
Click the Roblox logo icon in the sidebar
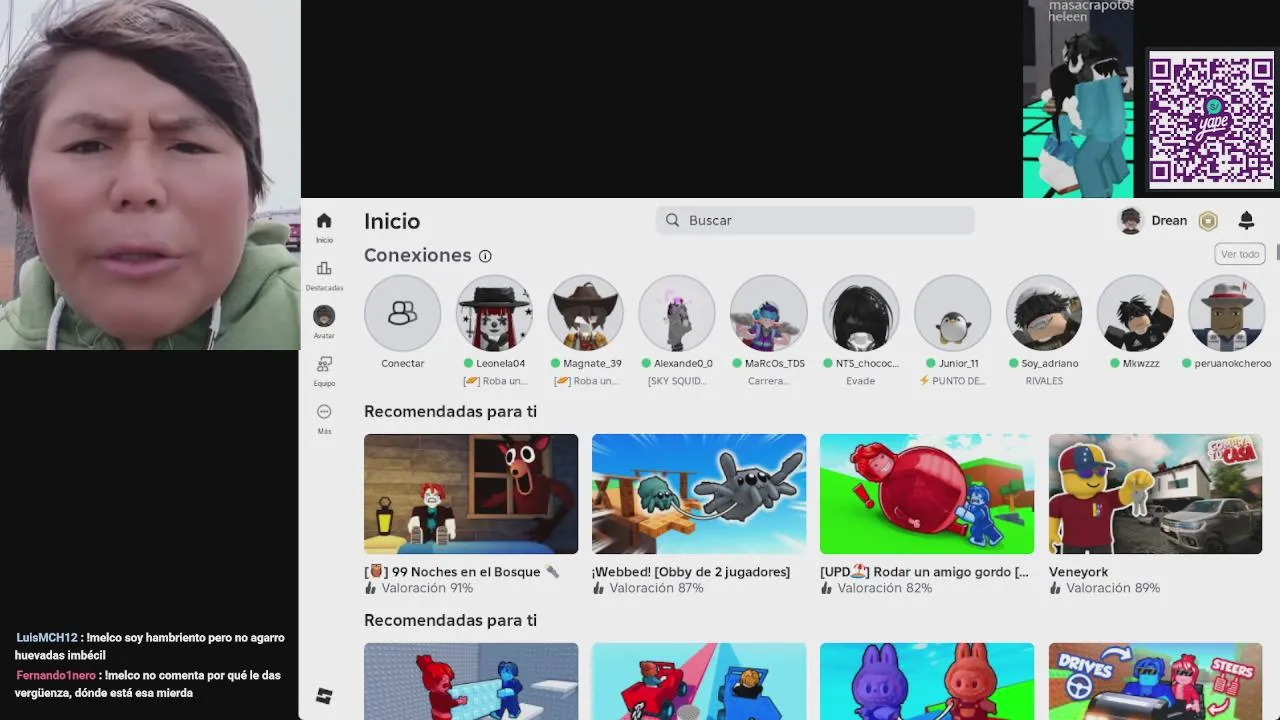click(x=324, y=696)
